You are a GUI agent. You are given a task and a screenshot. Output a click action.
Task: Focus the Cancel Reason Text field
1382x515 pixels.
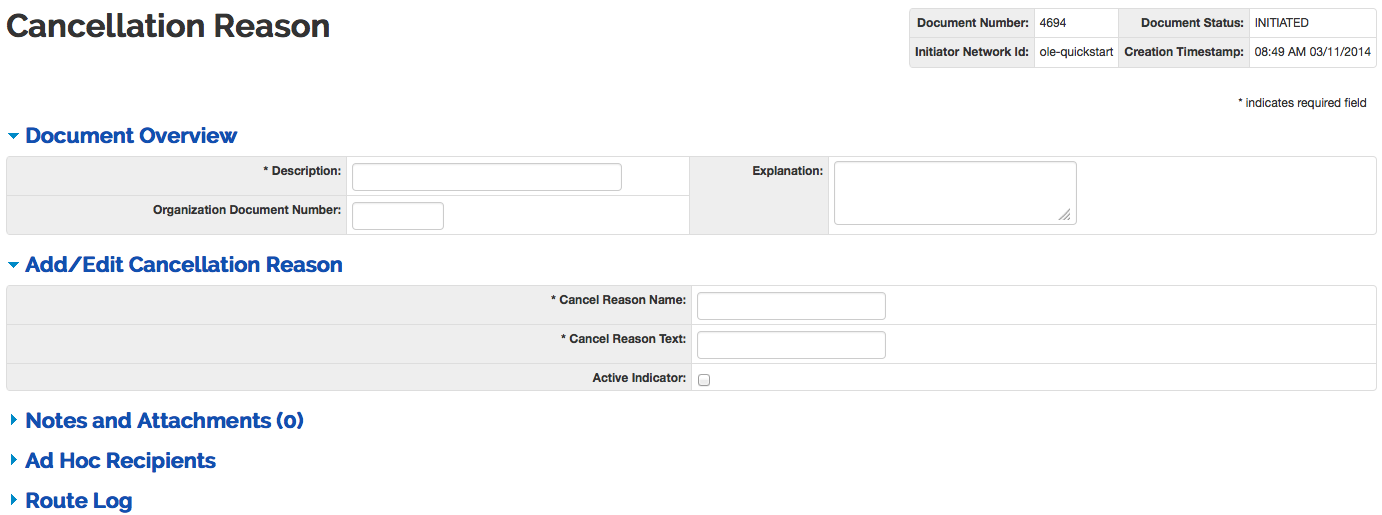[x=790, y=345]
